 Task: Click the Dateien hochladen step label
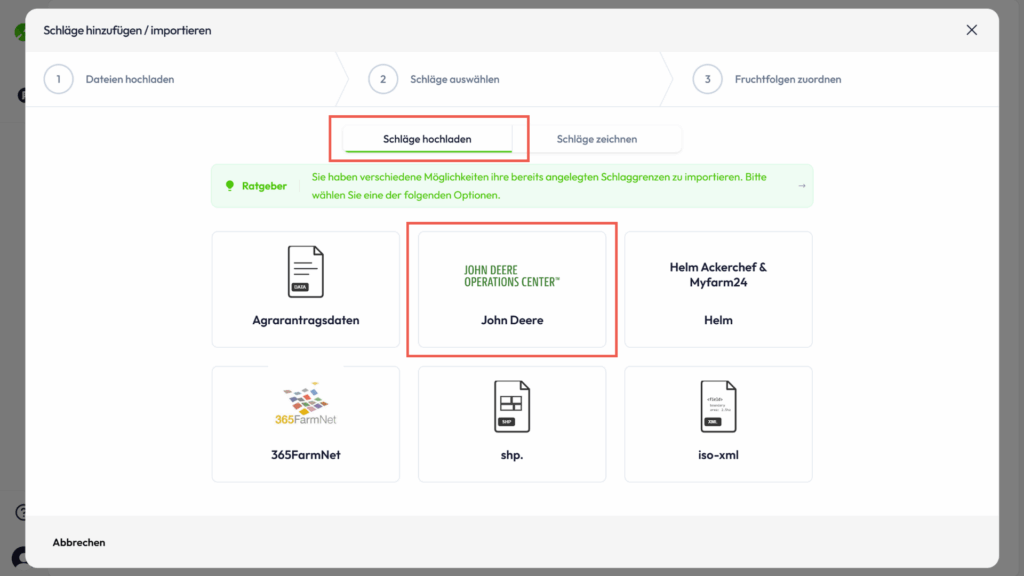coord(130,79)
